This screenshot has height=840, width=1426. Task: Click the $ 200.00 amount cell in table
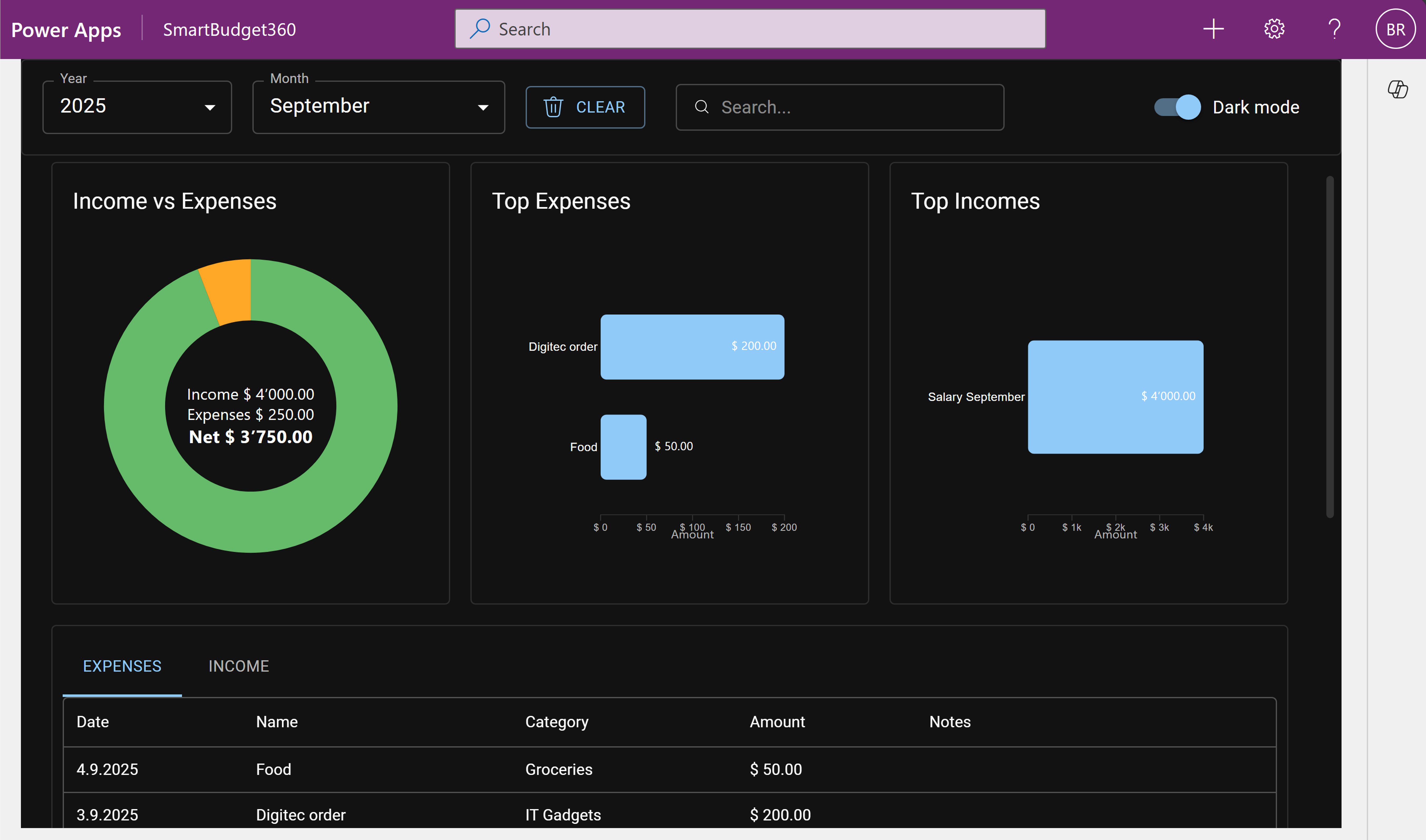(780, 814)
